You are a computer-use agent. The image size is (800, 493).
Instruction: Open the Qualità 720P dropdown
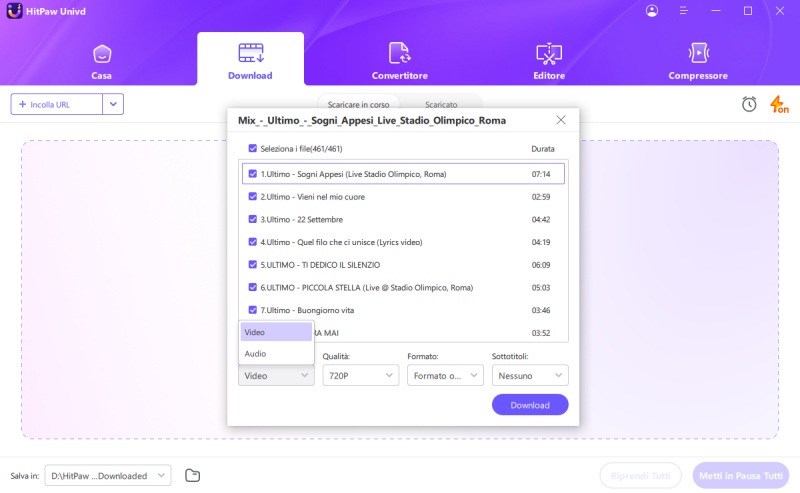[361, 376]
